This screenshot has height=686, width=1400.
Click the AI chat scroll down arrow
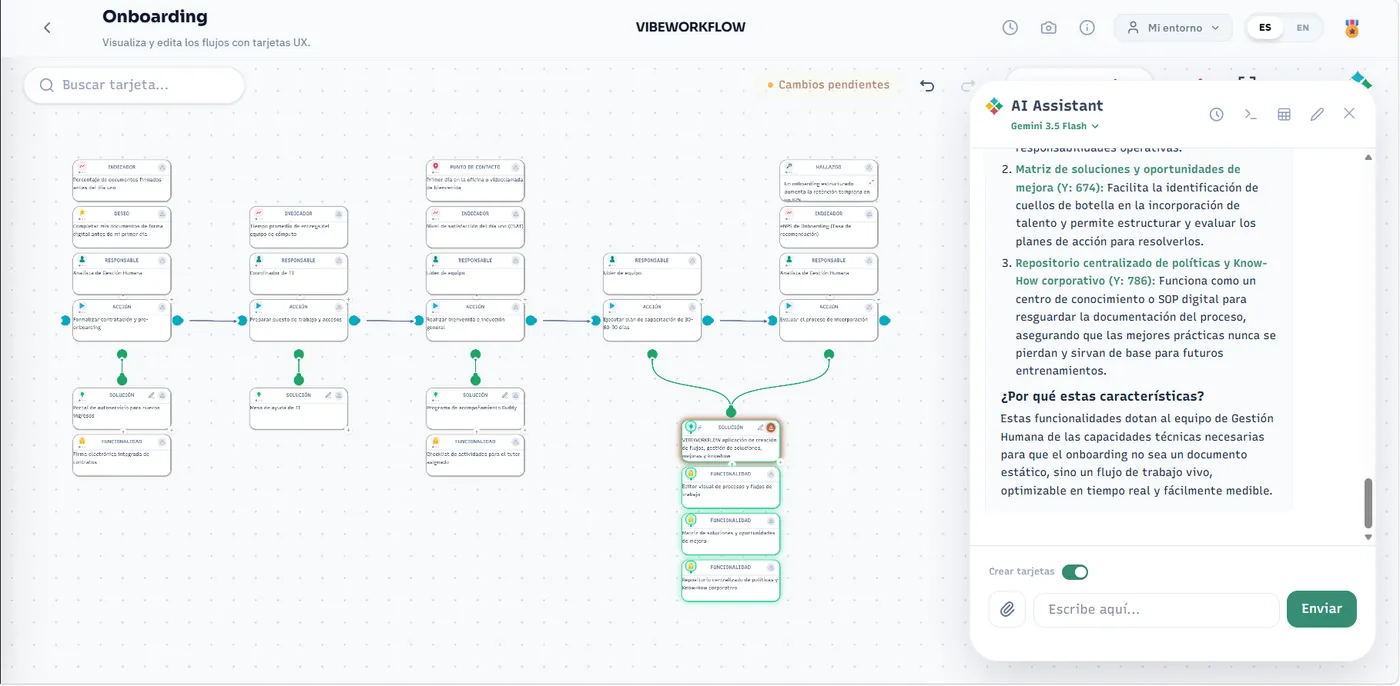(1368, 537)
